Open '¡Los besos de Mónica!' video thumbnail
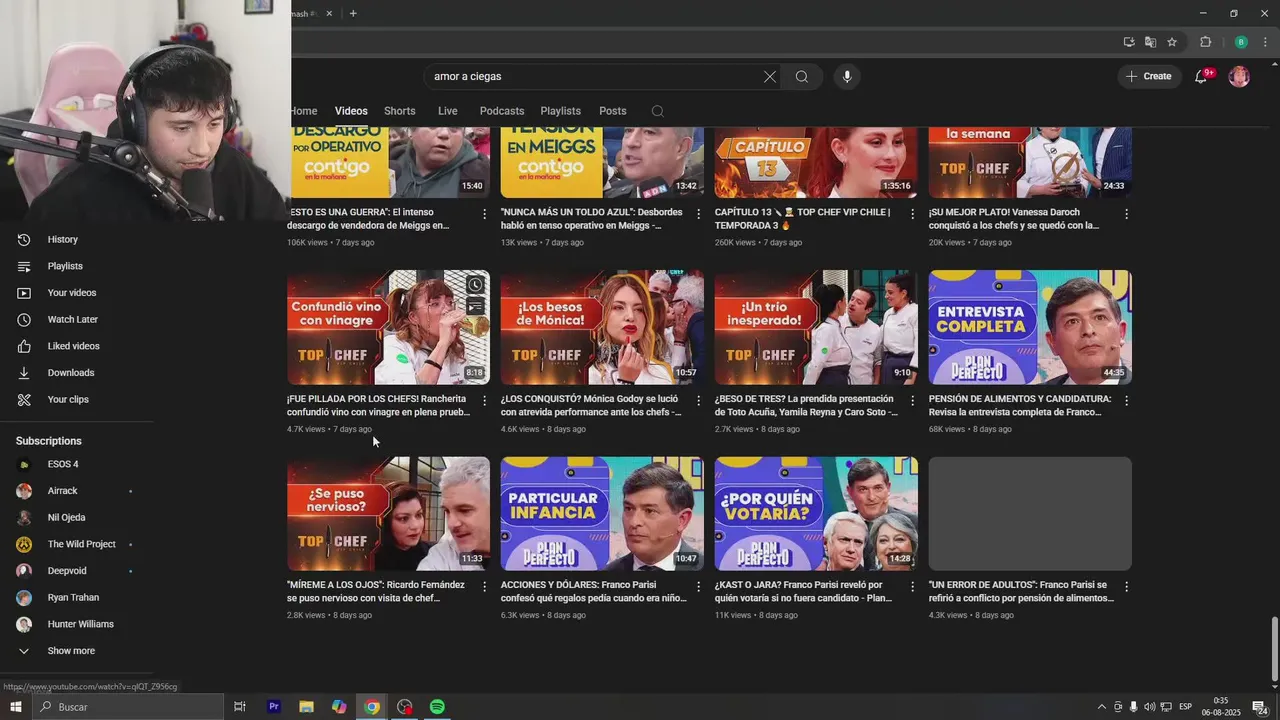This screenshot has width=1280, height=720. point(602,327)
